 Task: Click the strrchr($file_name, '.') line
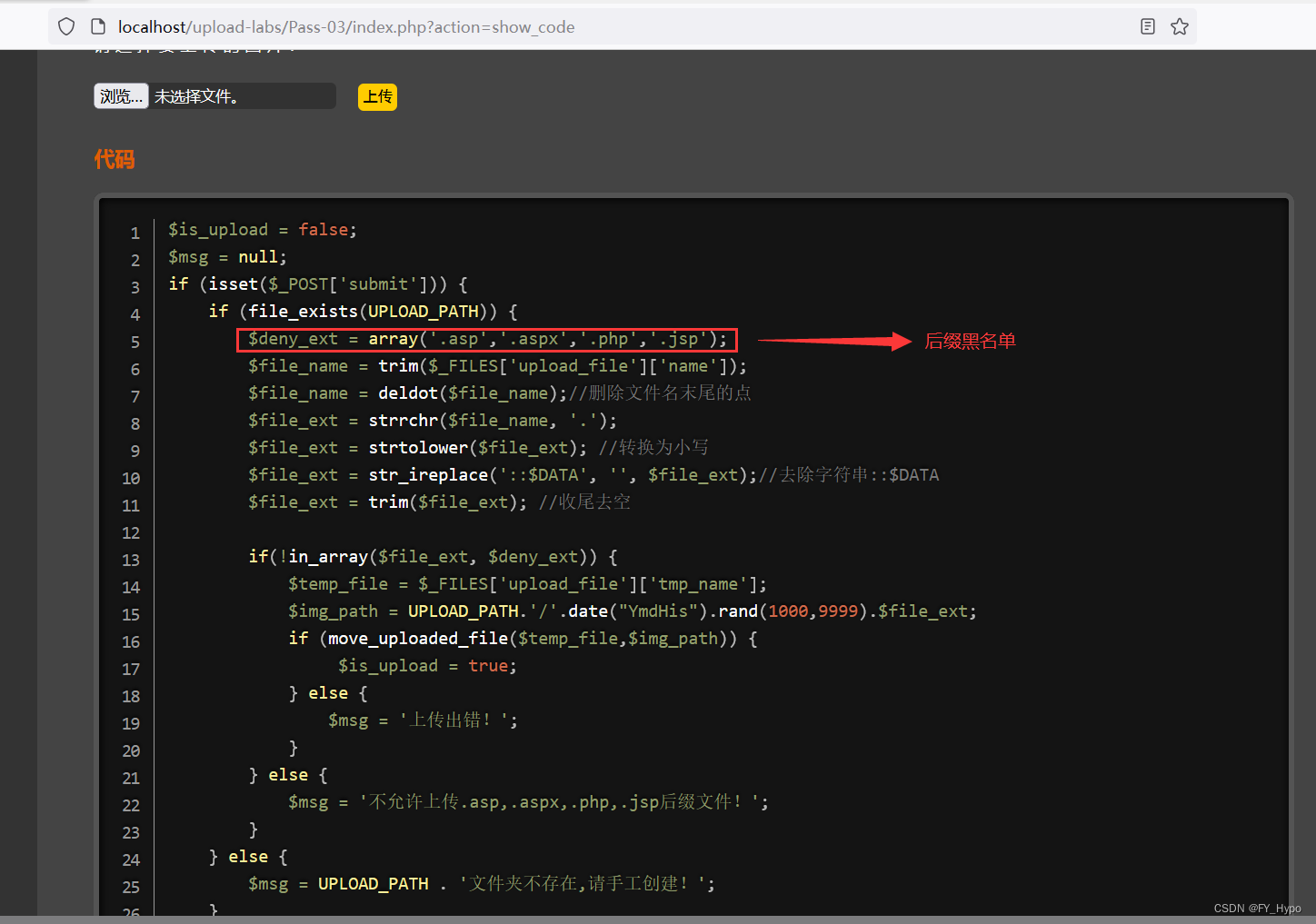point(433,421)
